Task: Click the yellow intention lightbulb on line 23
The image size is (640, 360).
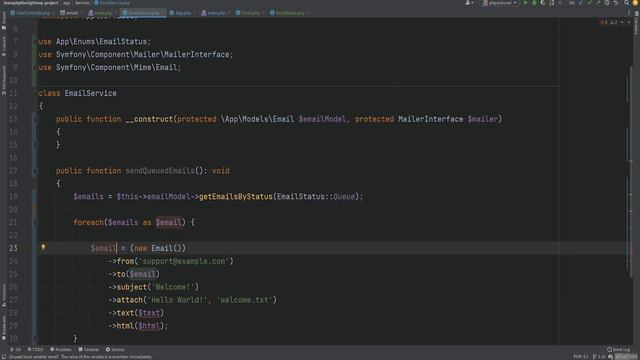Action: [x=43, y=247]
